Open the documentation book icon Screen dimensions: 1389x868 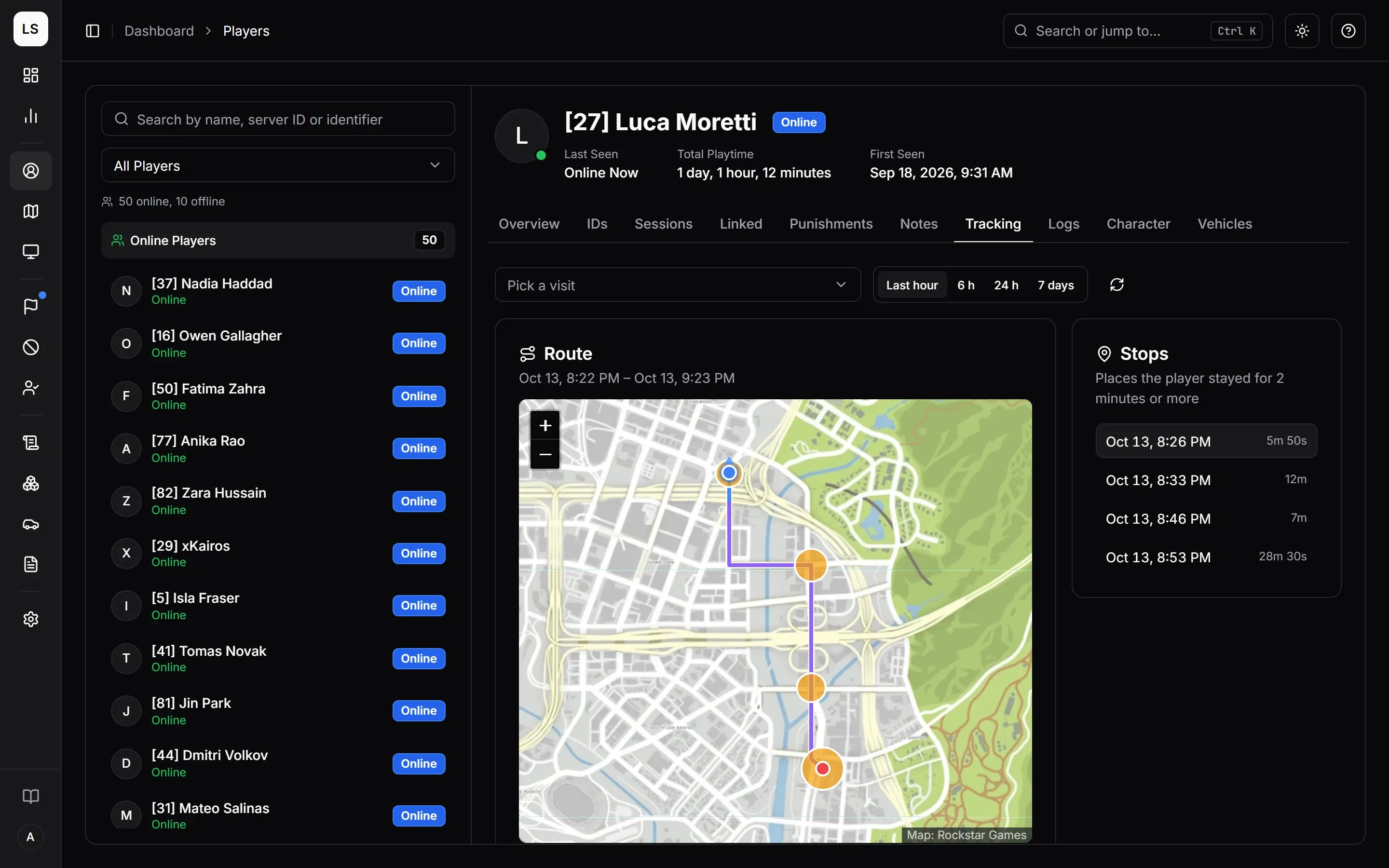tap(31, 796)
